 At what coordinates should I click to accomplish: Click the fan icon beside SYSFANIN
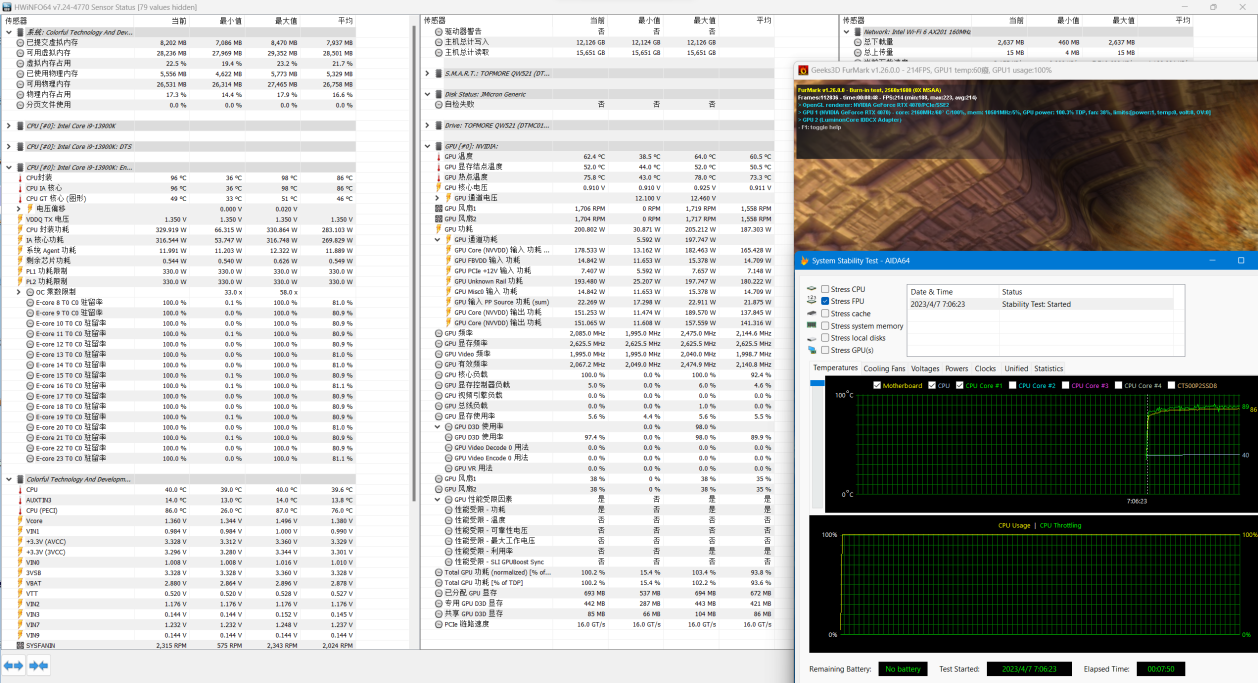click(20, 645)
